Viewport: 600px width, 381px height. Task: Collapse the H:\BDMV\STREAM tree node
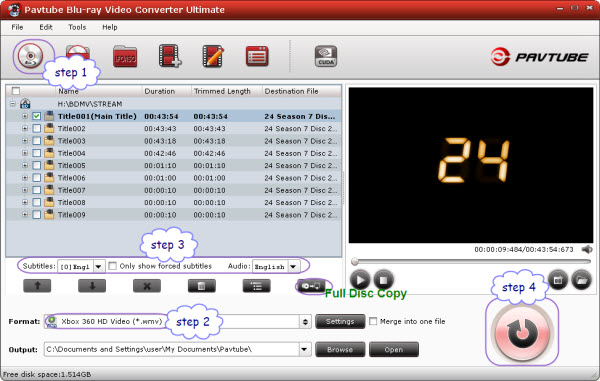coord(13,104)
